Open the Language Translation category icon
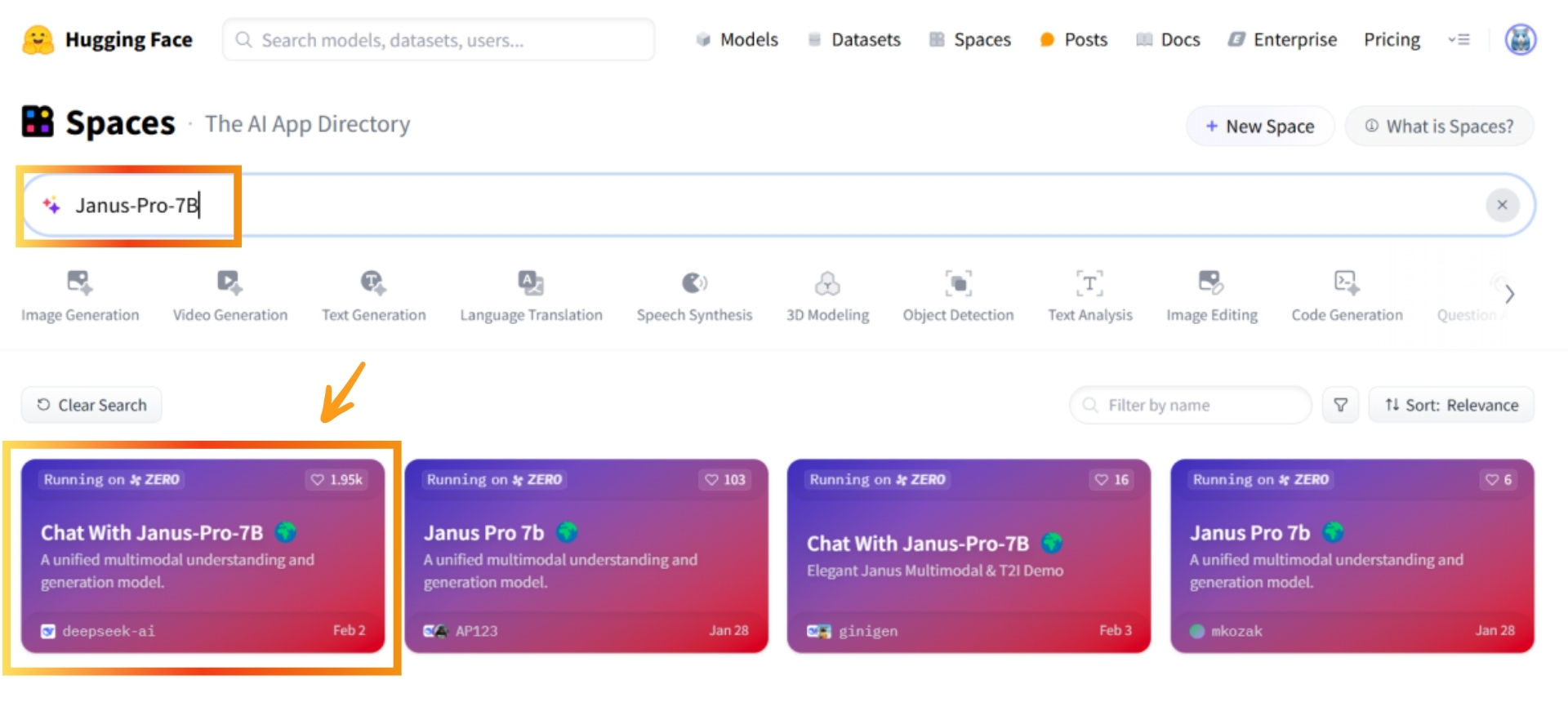Viewport: 1568px width, 702px height. point(531,282)
